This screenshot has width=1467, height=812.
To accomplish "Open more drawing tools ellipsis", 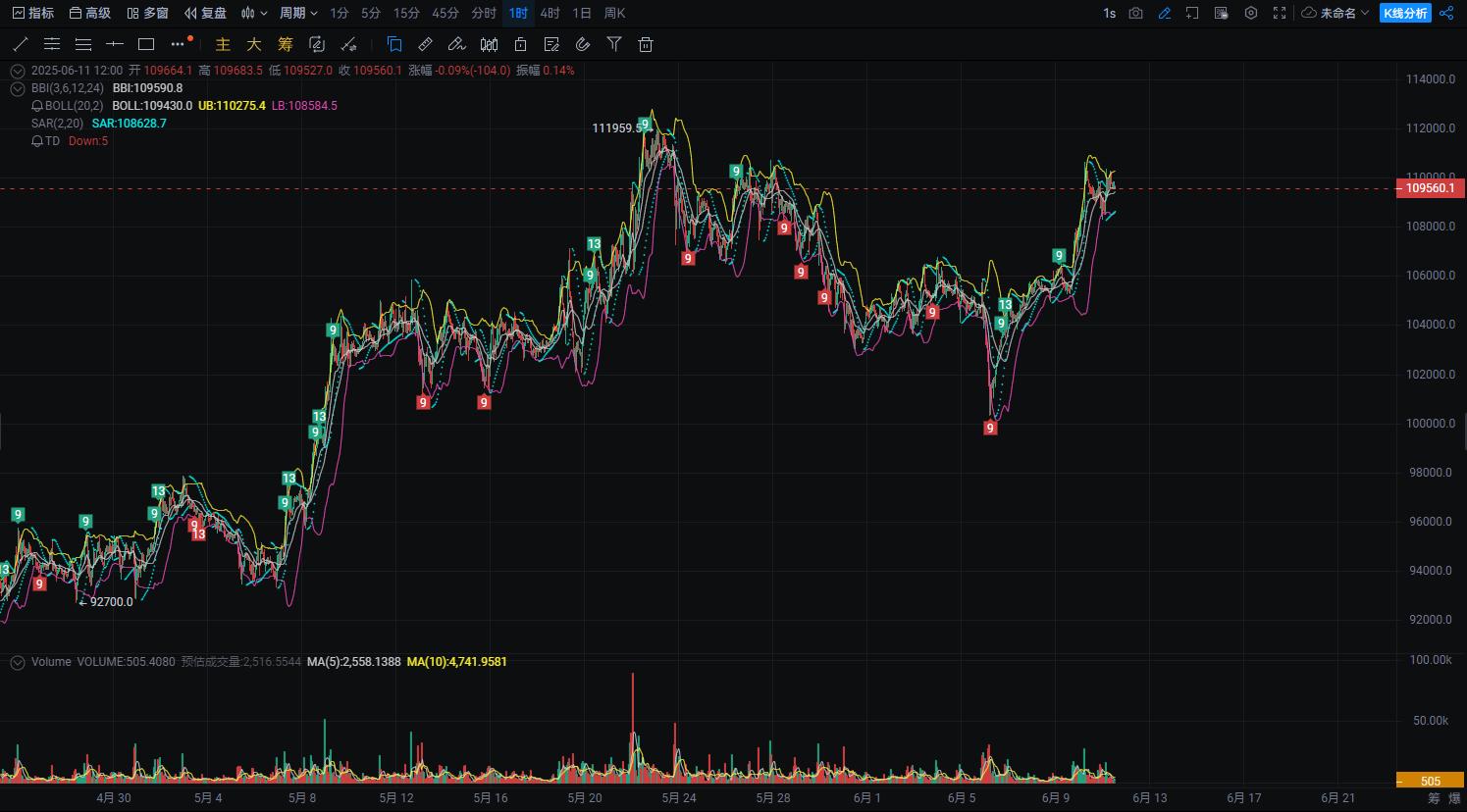I will [178, 44].
